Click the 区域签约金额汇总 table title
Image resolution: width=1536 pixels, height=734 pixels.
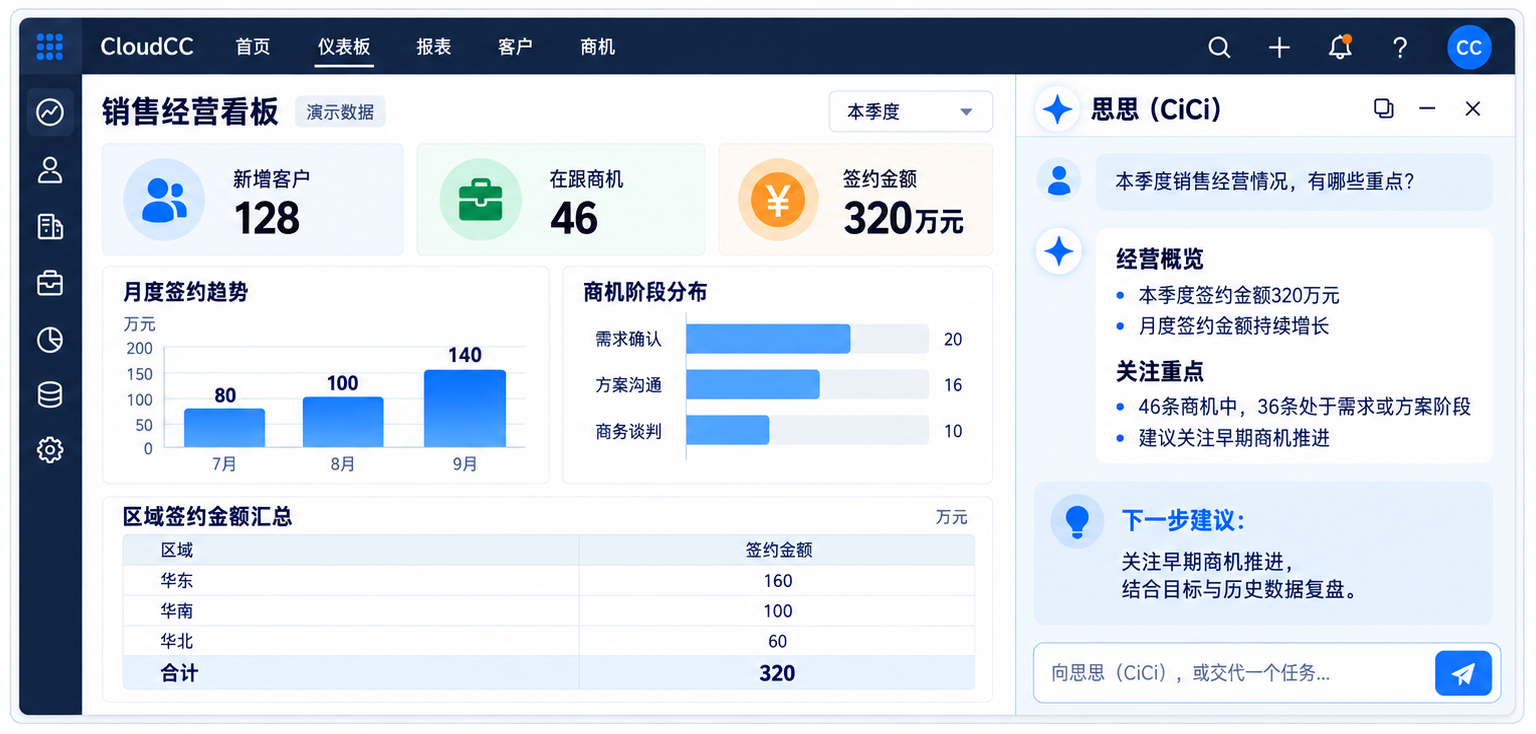(207, 517)
